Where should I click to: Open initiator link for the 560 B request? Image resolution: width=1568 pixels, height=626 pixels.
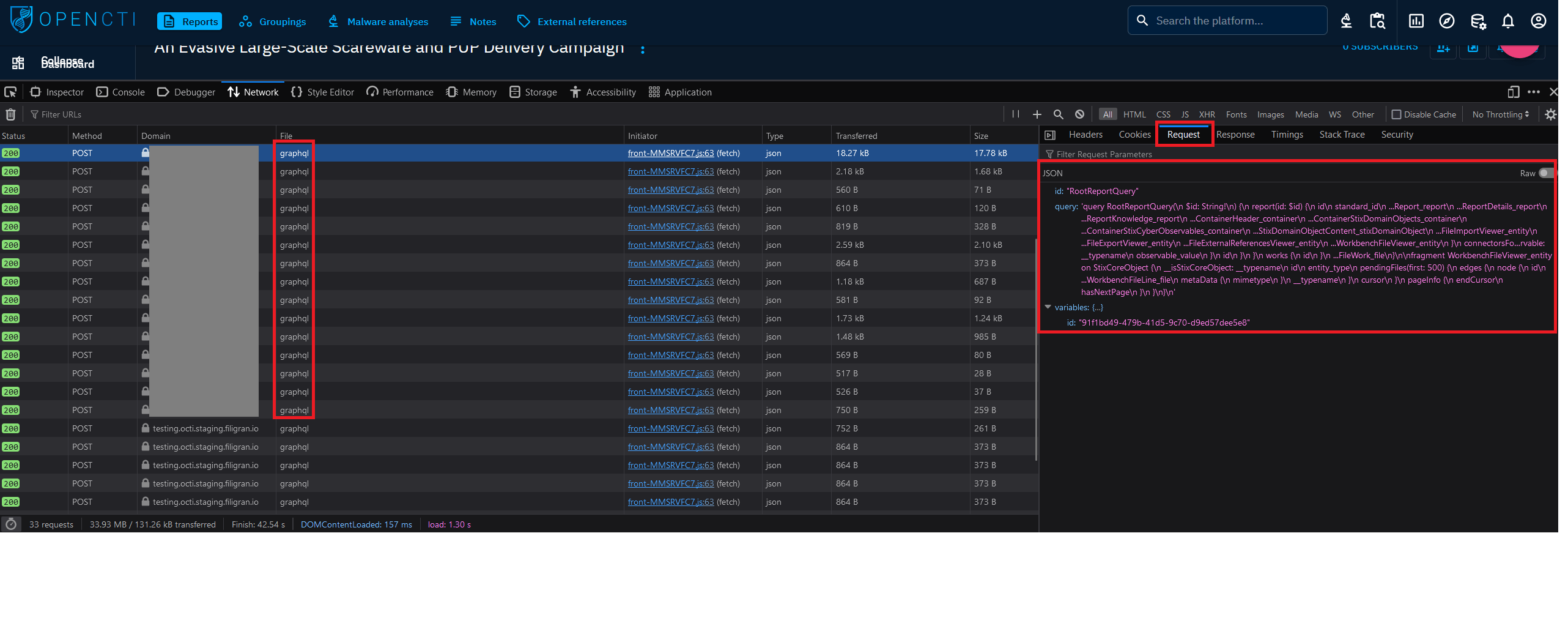click(x=670, y=190)
